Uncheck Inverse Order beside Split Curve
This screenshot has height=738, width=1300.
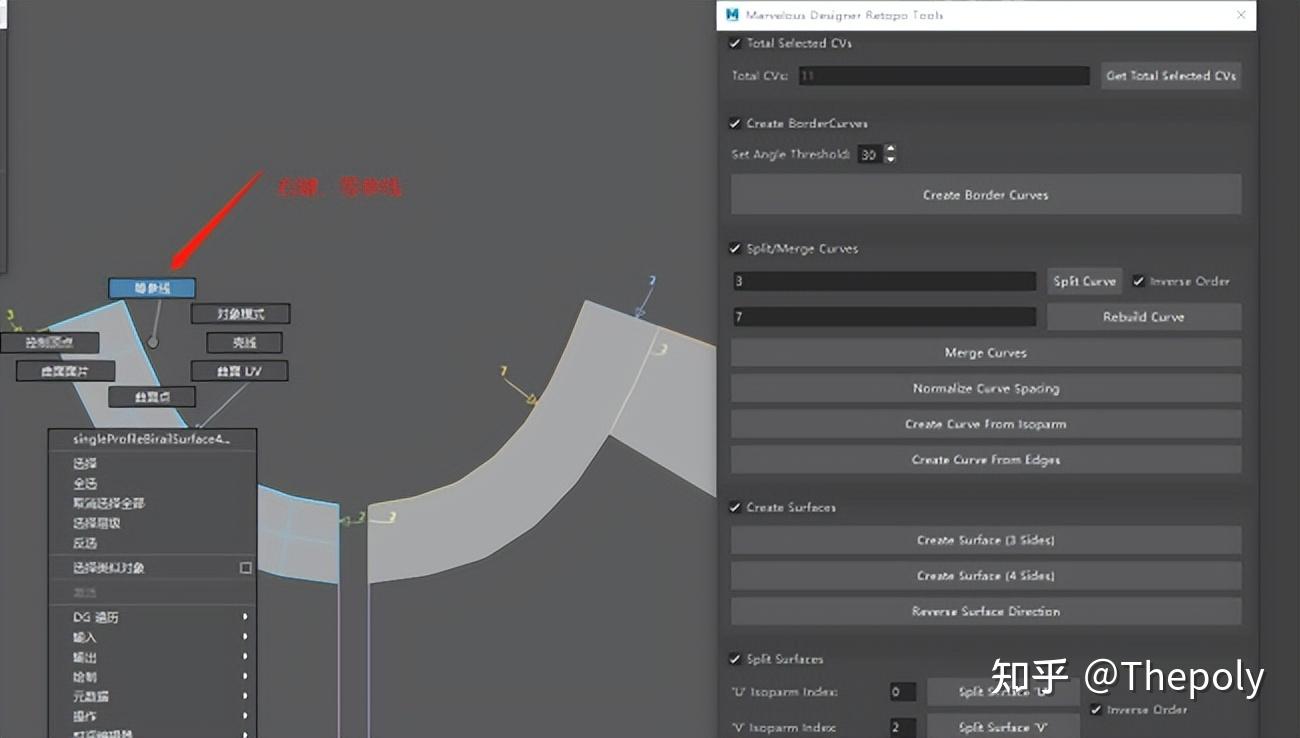tap(1139, 281)
